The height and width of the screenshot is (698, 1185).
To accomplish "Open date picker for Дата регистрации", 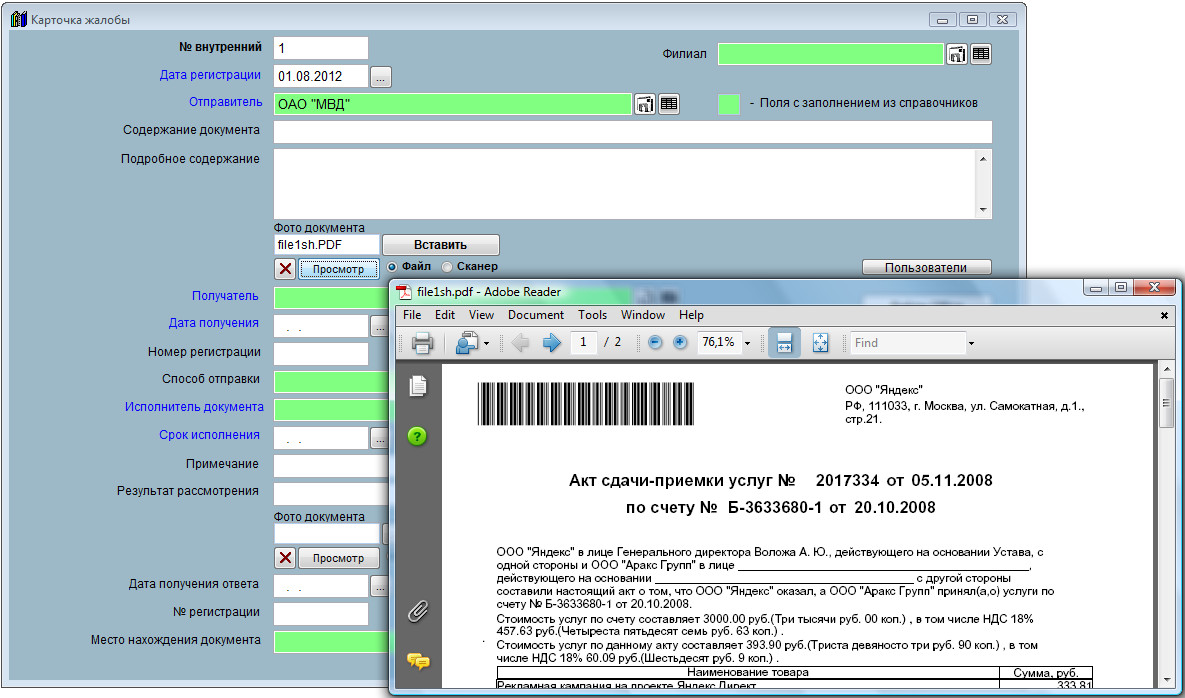I will [x=382, y=76].
